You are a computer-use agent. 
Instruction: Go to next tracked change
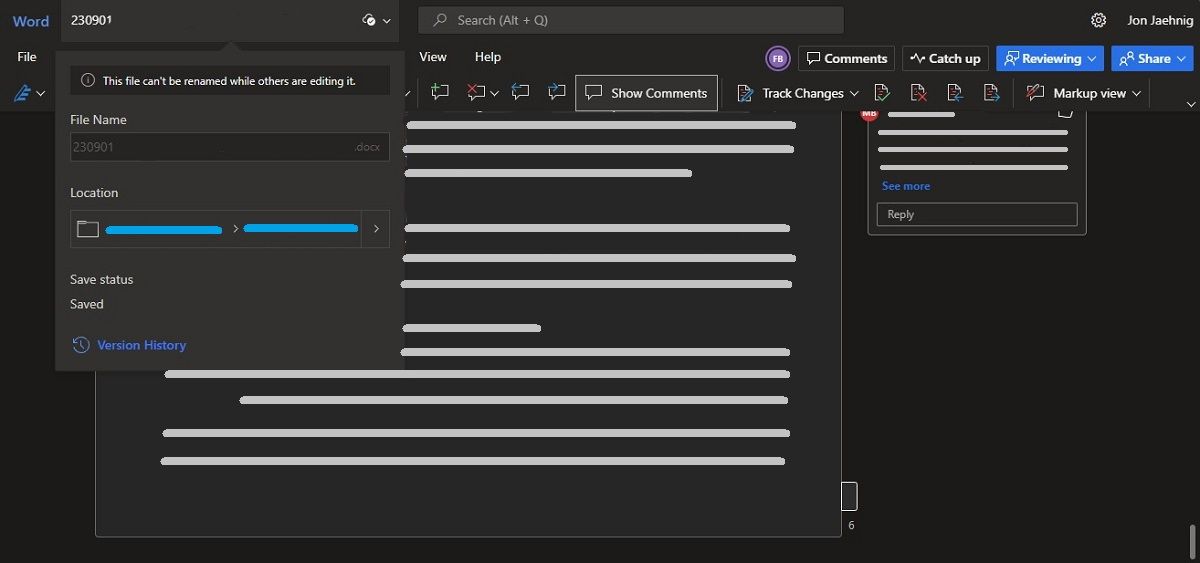click(991, 93)
